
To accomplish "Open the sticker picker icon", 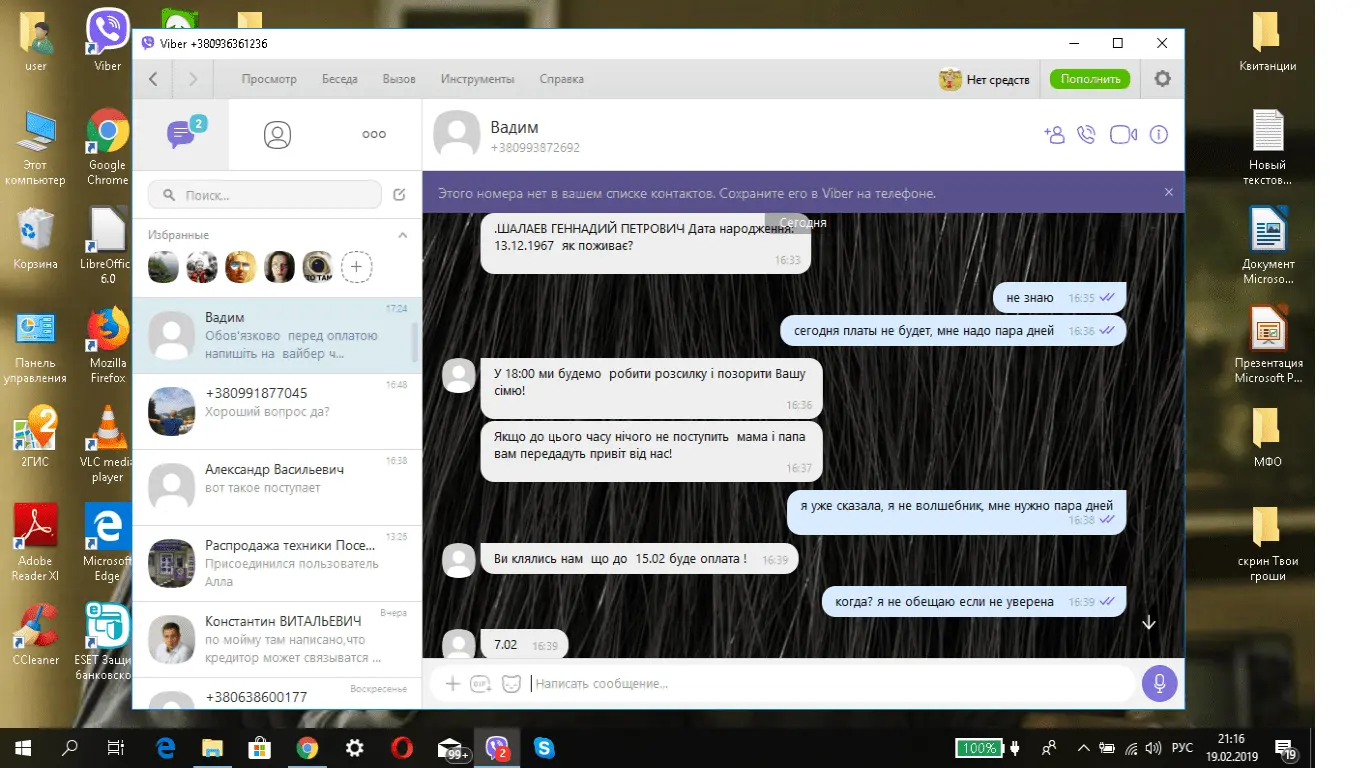I will 511,684.
